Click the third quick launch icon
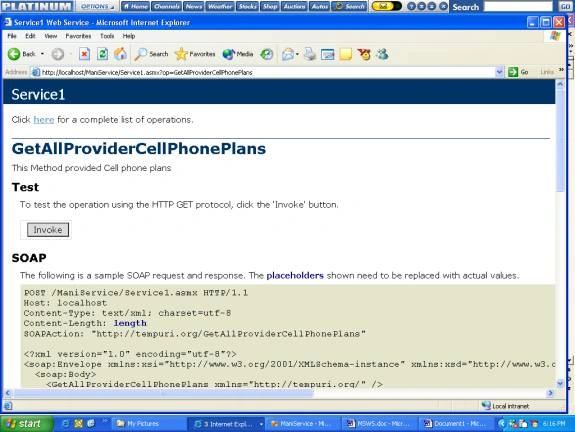575x432 pixels. pos(91,424)
